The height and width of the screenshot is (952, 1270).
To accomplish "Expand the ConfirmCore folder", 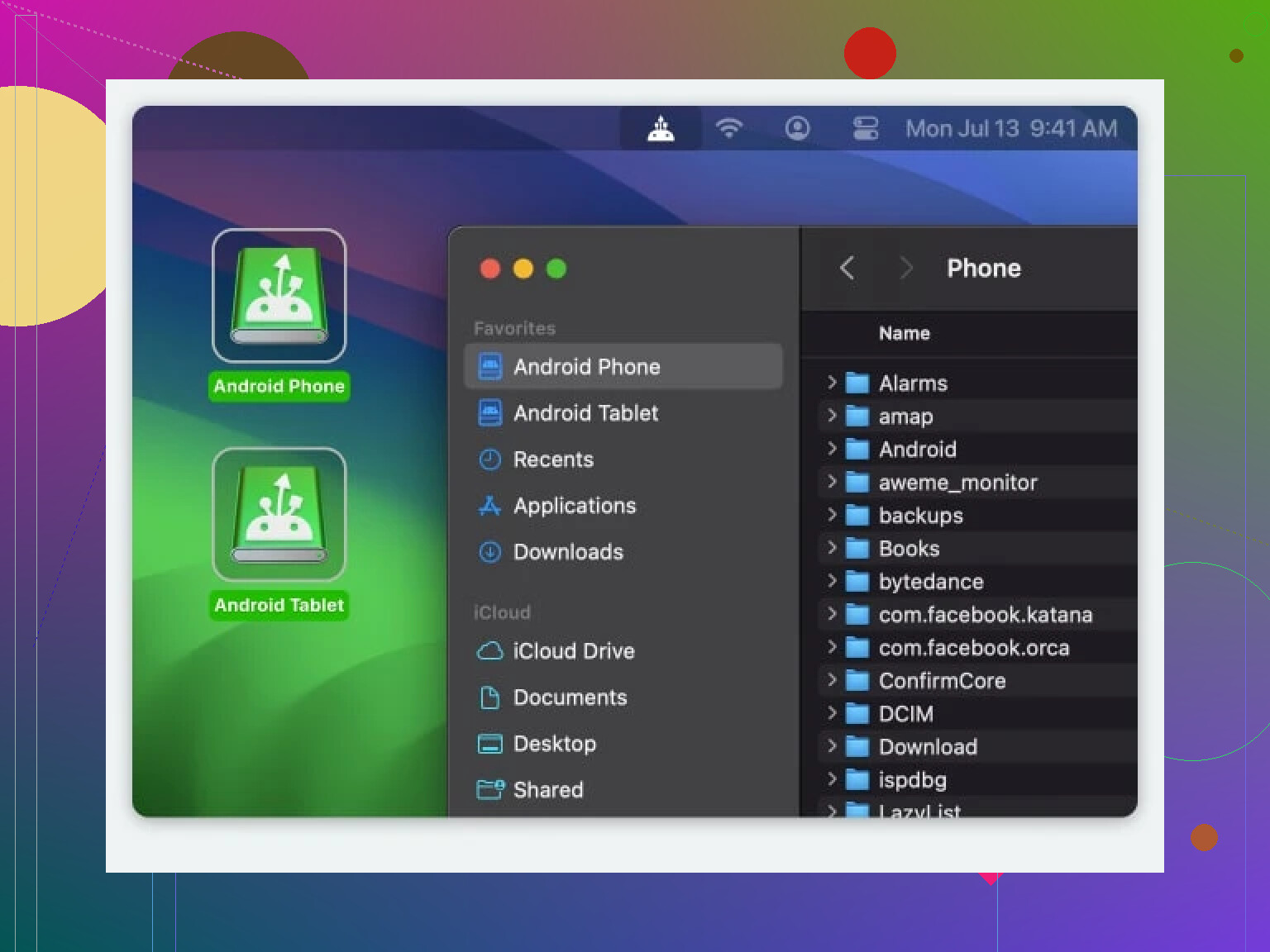I will [x=832, y=680].
